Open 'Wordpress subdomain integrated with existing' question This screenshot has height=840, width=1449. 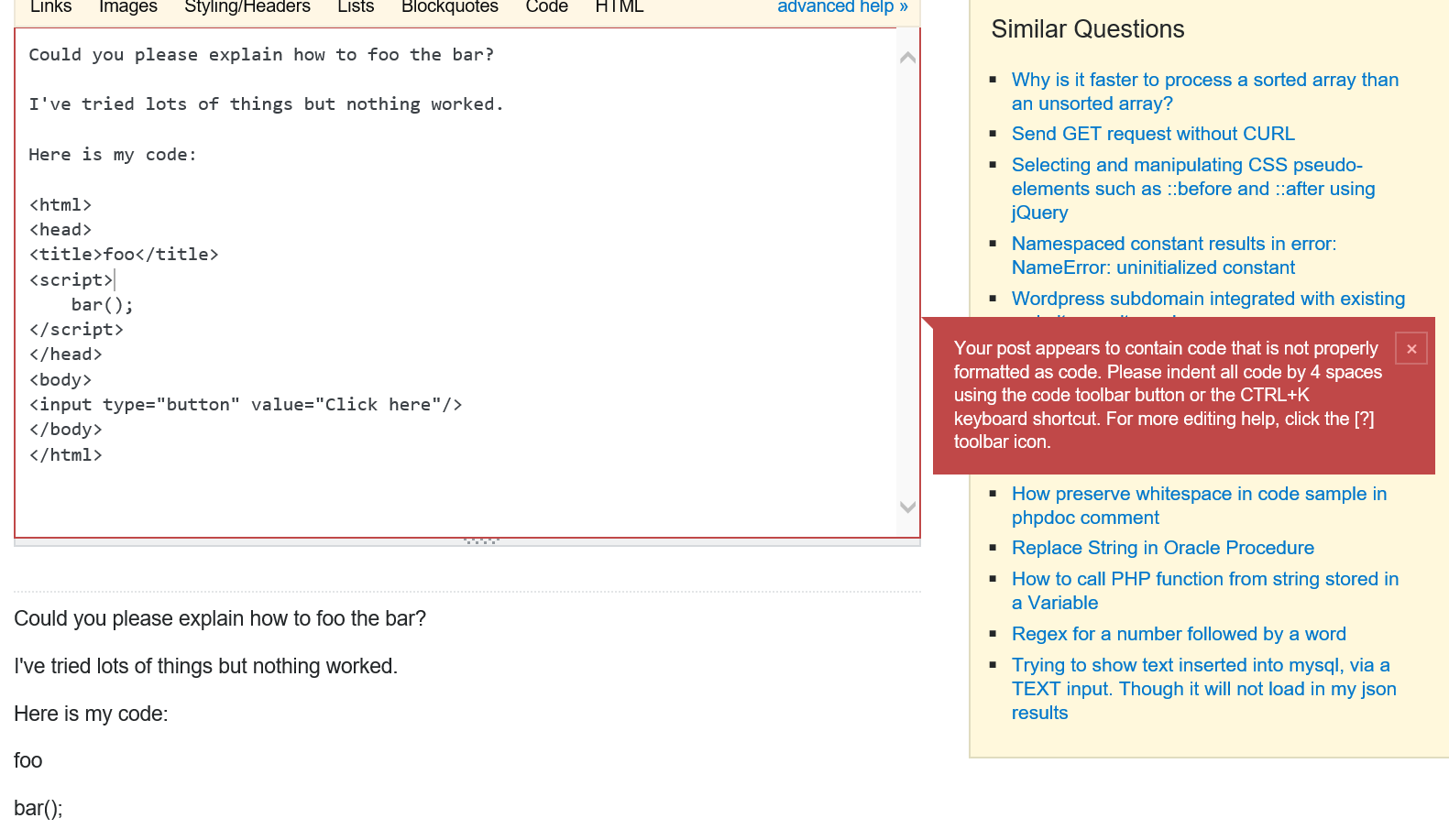(x=1208, y=299)
